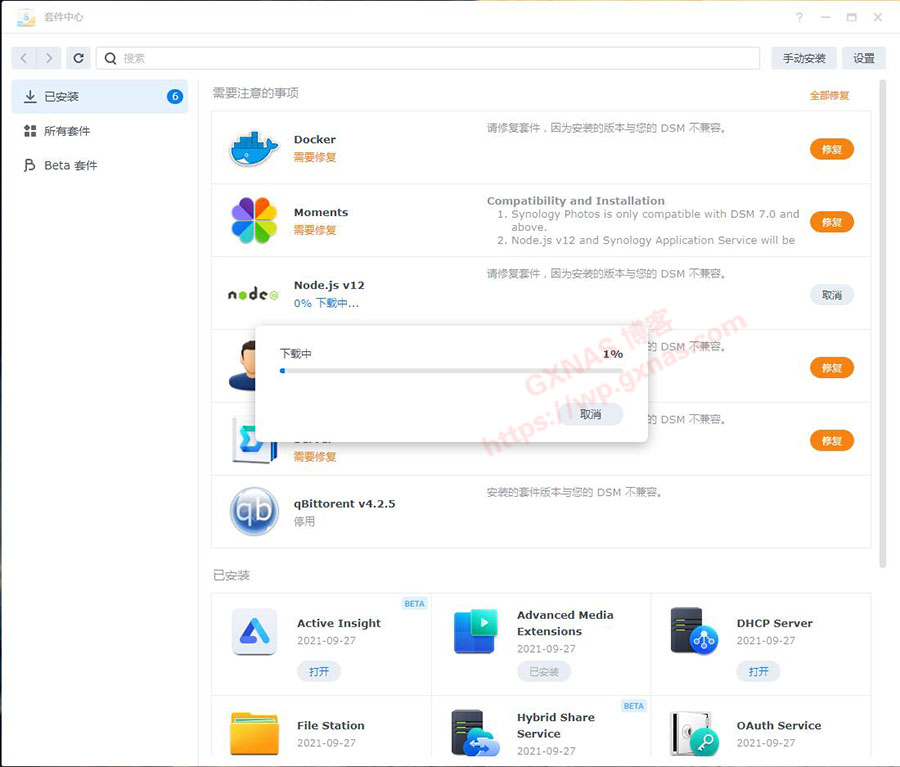This screenshot has width=900, height=767.
Task: Click the 全部修复 link
Action: pos(830,94)
